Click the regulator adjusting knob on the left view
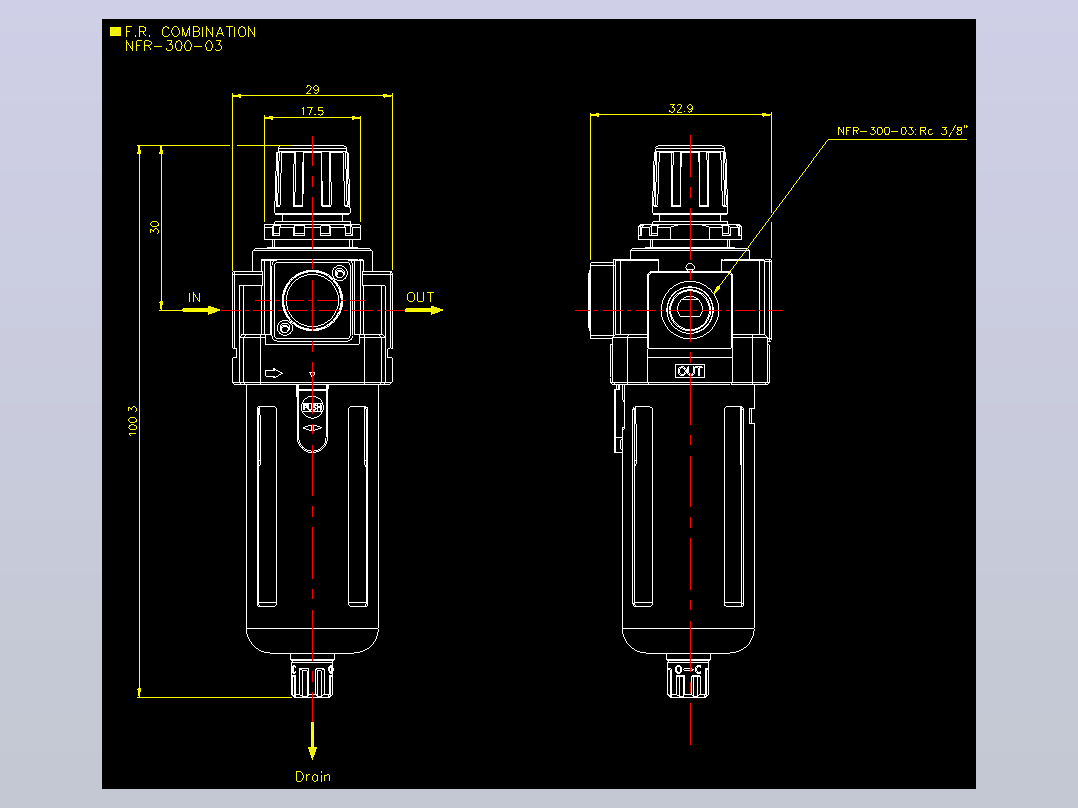Viewport: 1078px width, 808px height. tap(312, 179)
